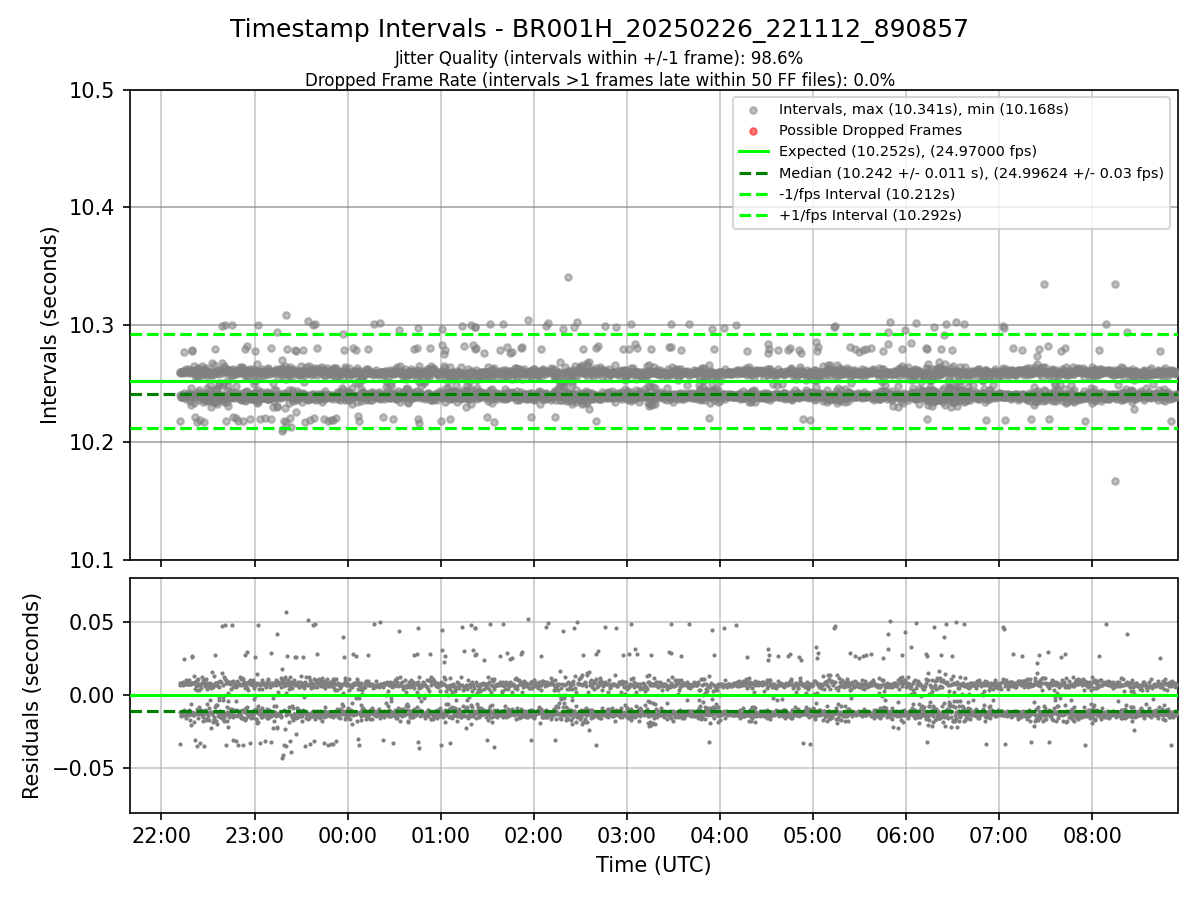Viewport: 1200px width, 900px height.
Task: Click the plot title 'Timestamp Intervals - BR001H_20250226_221112_890857'
Action: click(599, 29)
